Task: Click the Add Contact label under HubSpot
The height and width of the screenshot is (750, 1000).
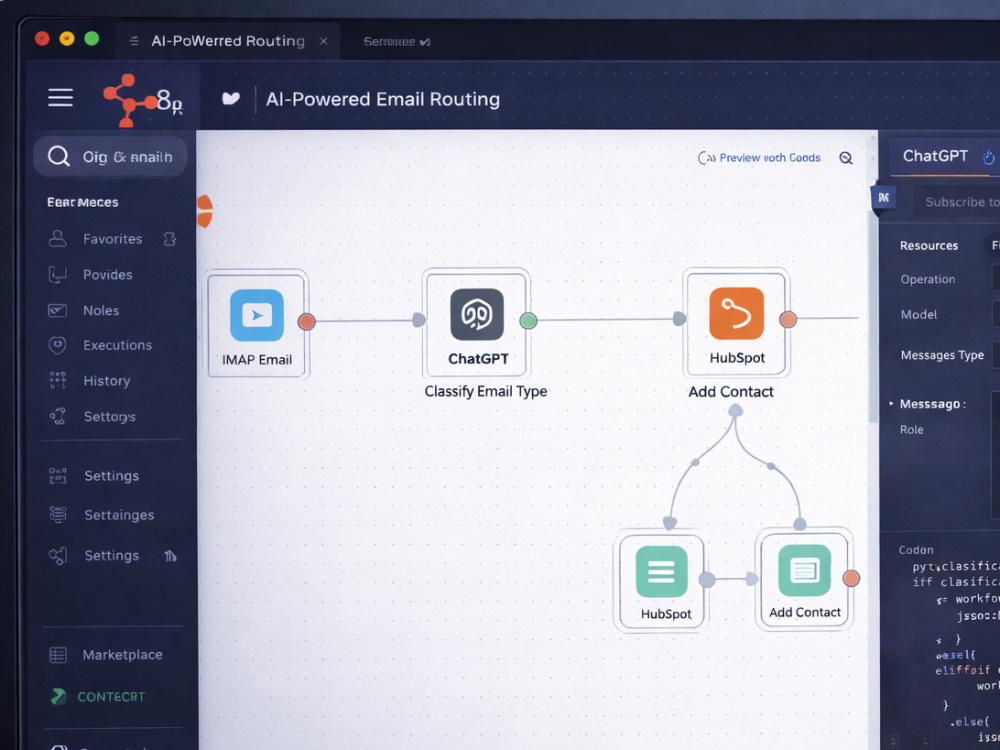Action: click(731, 392)
